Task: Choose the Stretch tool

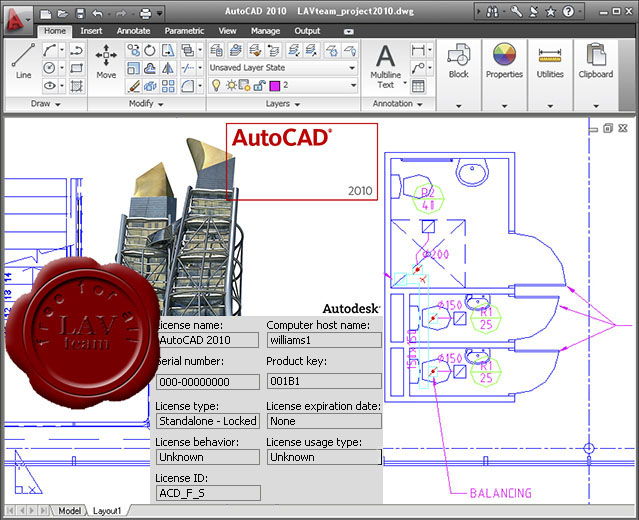Action: click(x=167, y=51)
